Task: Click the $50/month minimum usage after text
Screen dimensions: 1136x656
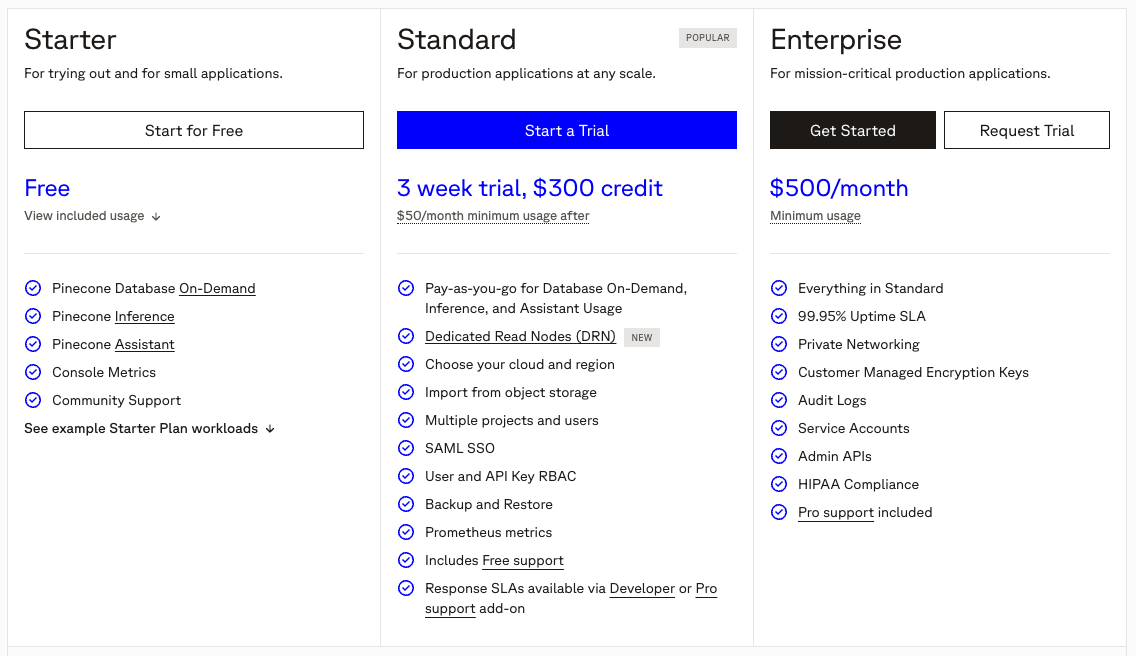Action: coord(493,216)
